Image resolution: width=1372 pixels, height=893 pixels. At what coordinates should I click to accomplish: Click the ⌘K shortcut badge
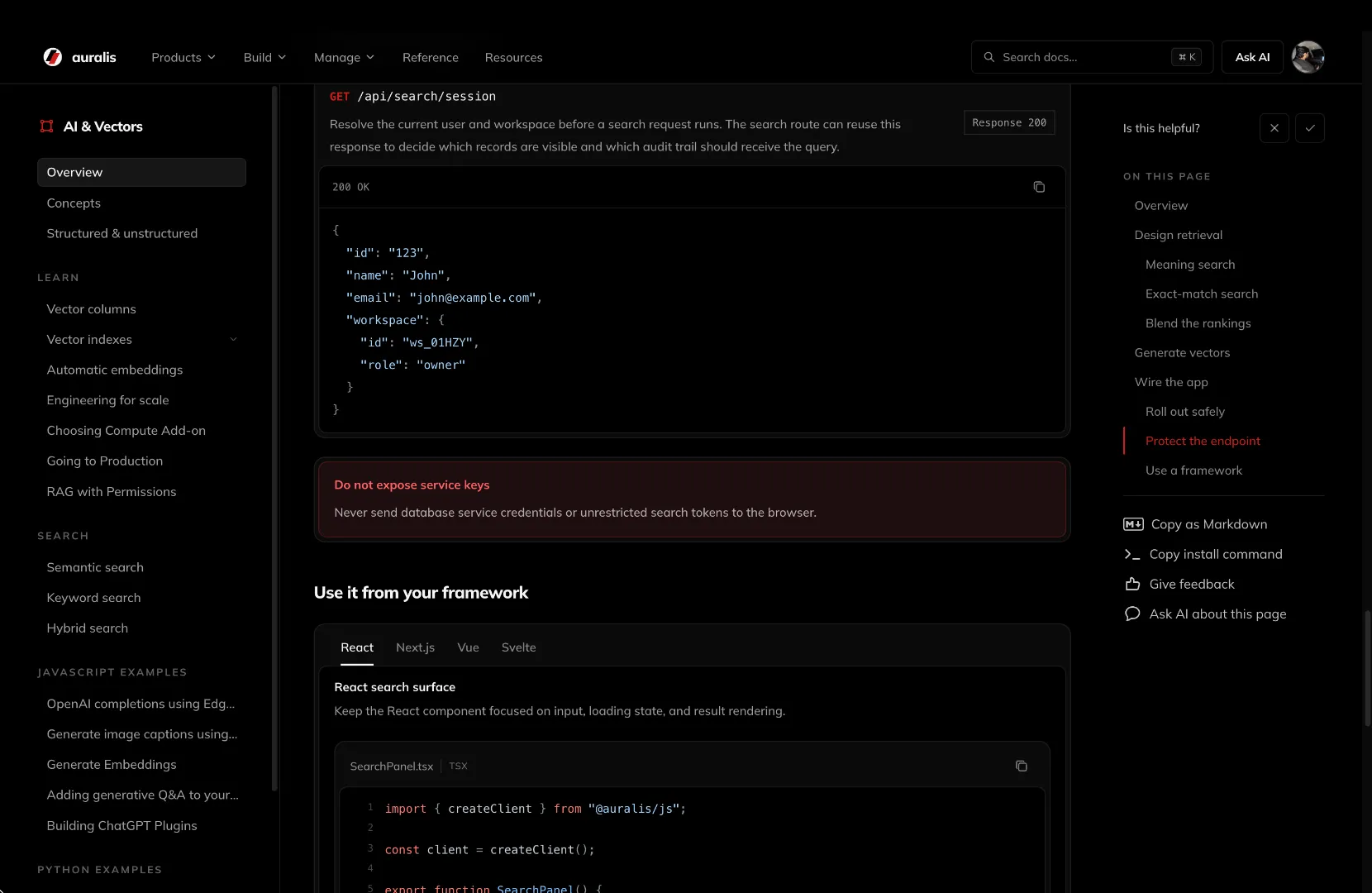coord(1186,57)
